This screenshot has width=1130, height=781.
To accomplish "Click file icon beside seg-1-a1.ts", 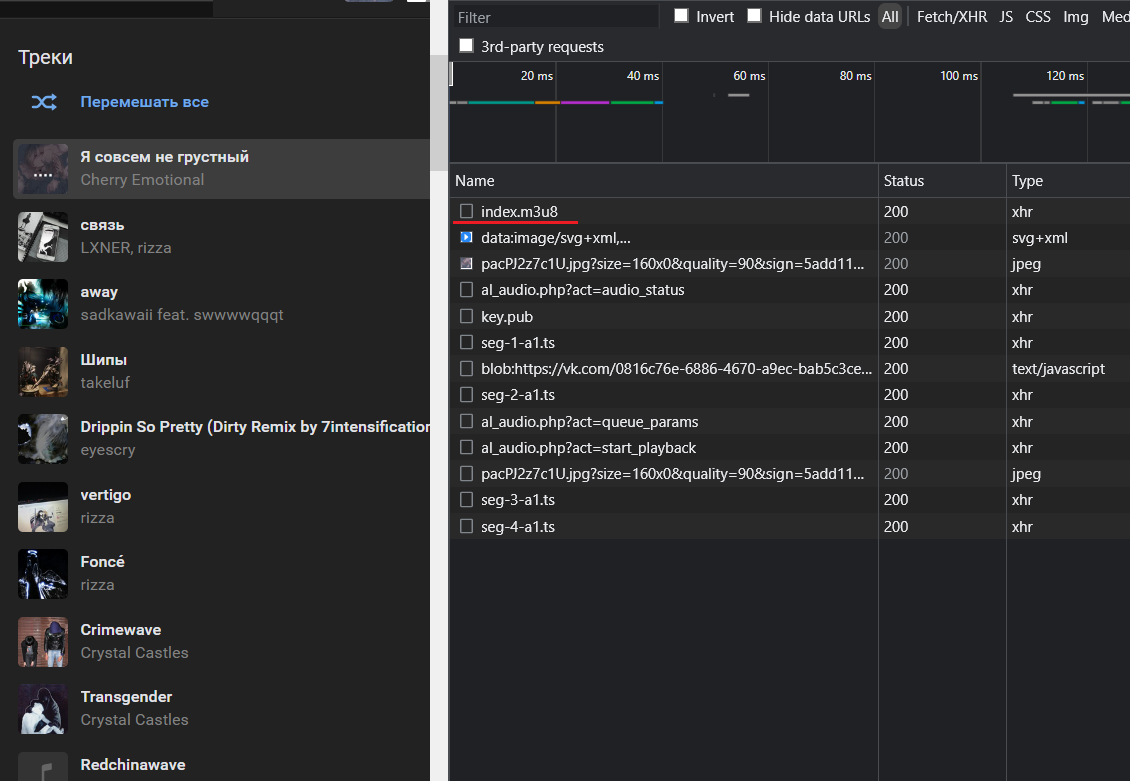I will [x=466, y=343].
